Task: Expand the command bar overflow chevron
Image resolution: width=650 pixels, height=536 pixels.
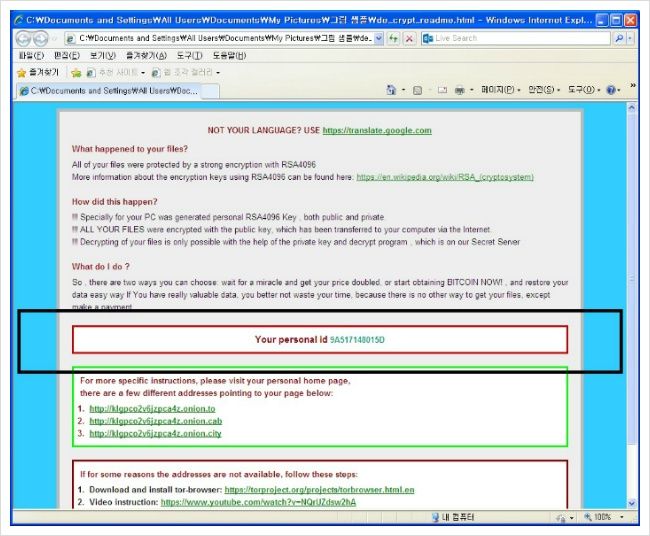Action: coord(633,85)
